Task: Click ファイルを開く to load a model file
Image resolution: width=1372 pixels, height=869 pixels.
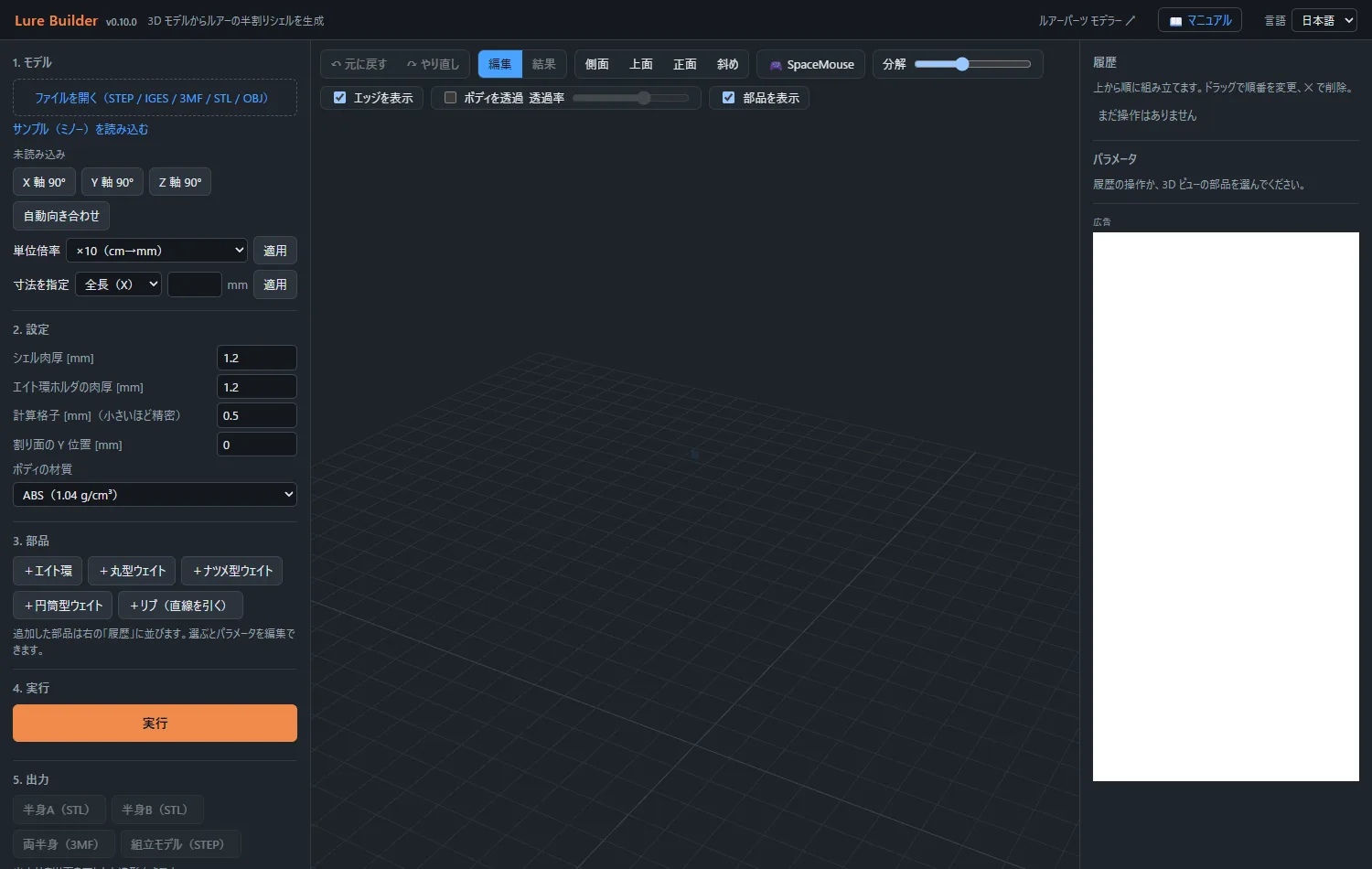Action: click(x=155, y=98)
